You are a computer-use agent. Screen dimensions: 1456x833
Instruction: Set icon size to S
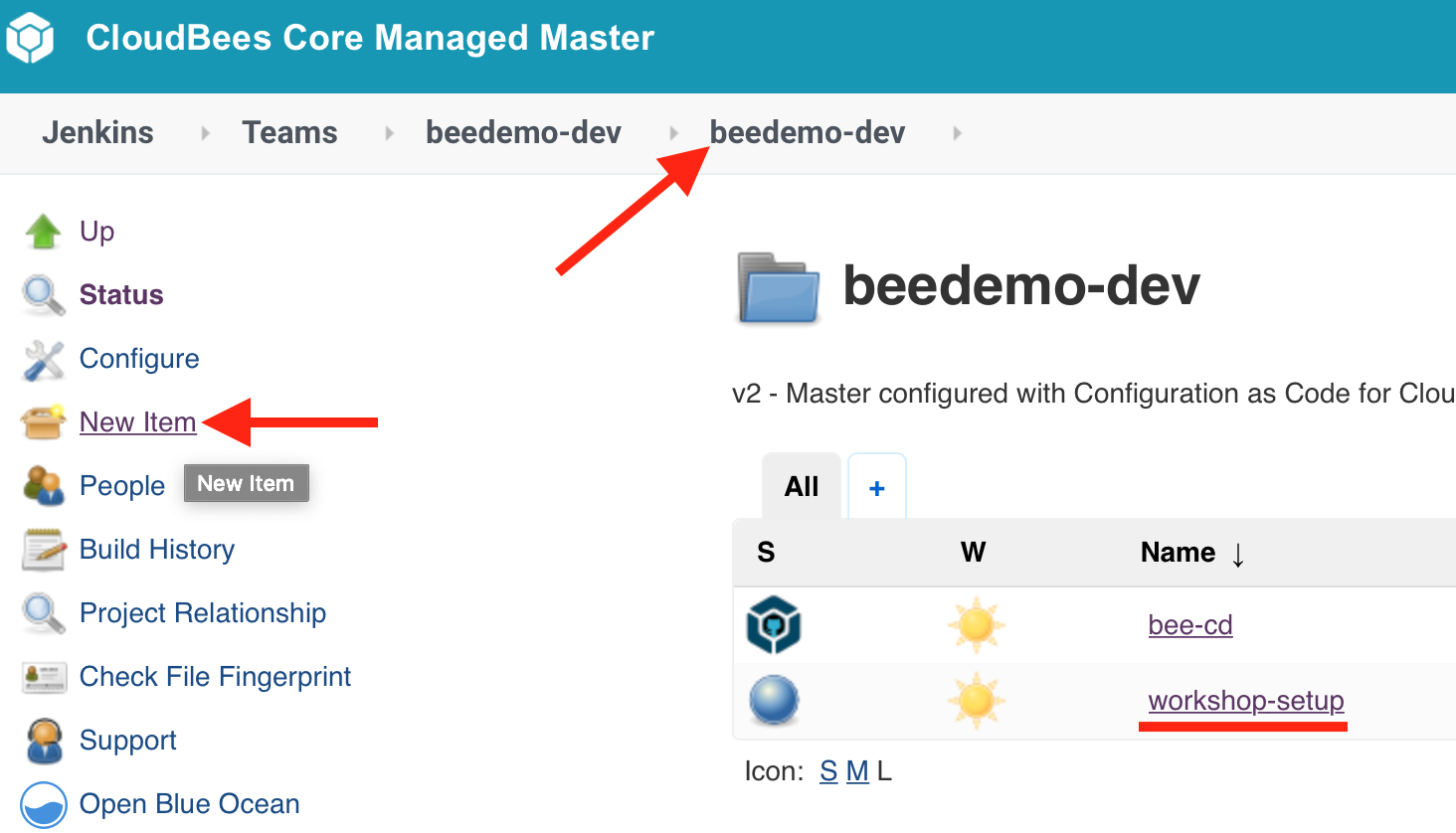[828, 771]
